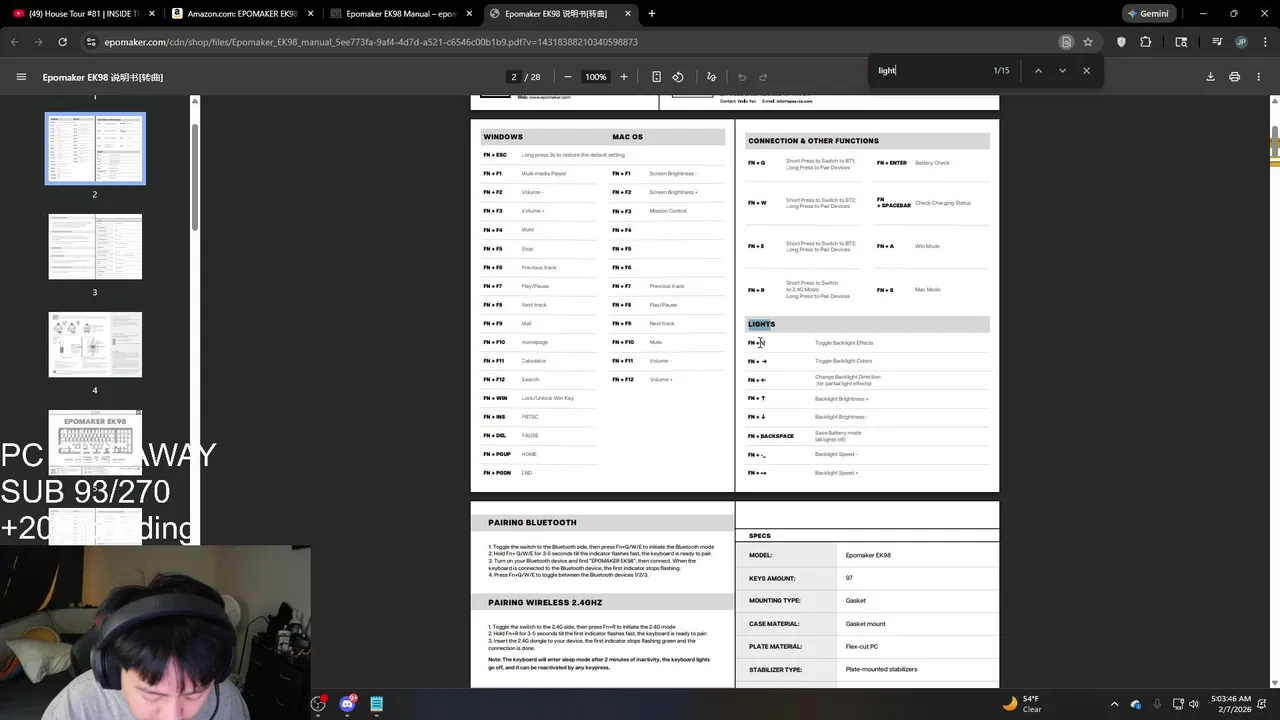Click the MAC OS column heading

coord(628,137)
